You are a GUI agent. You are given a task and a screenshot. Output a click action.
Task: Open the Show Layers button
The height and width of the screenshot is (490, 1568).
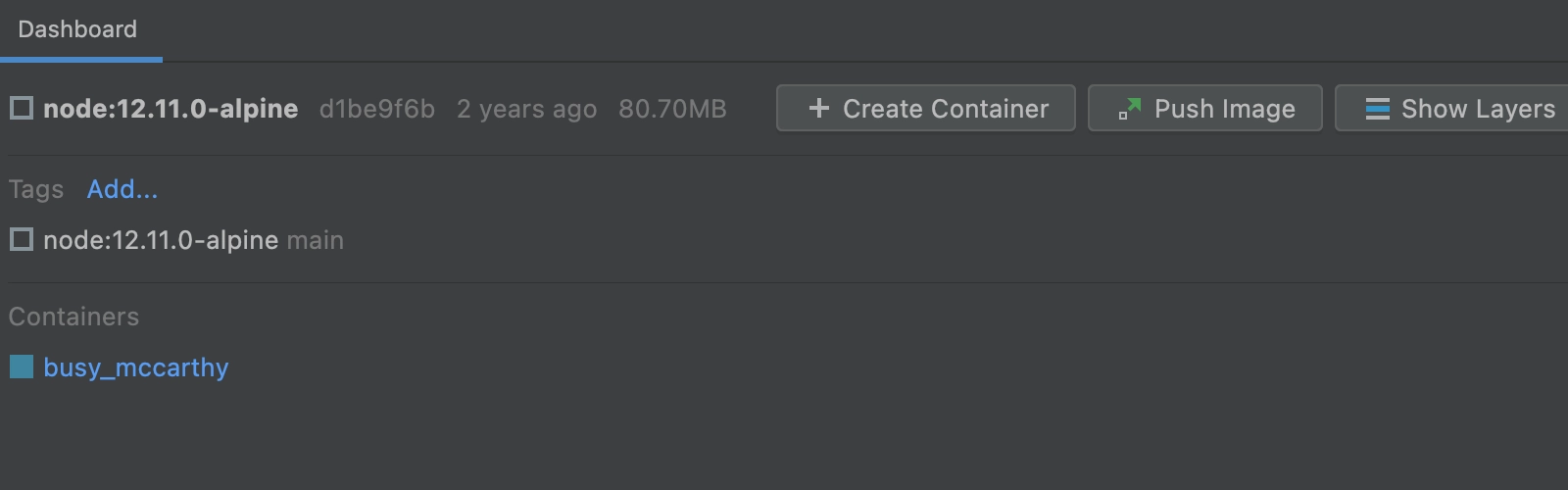pos(1452,108)
